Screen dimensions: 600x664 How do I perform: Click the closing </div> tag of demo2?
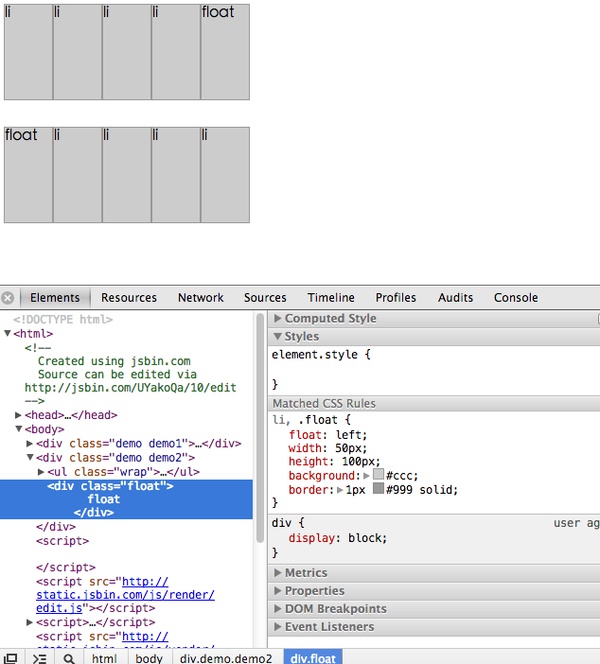tap(56, 526)
